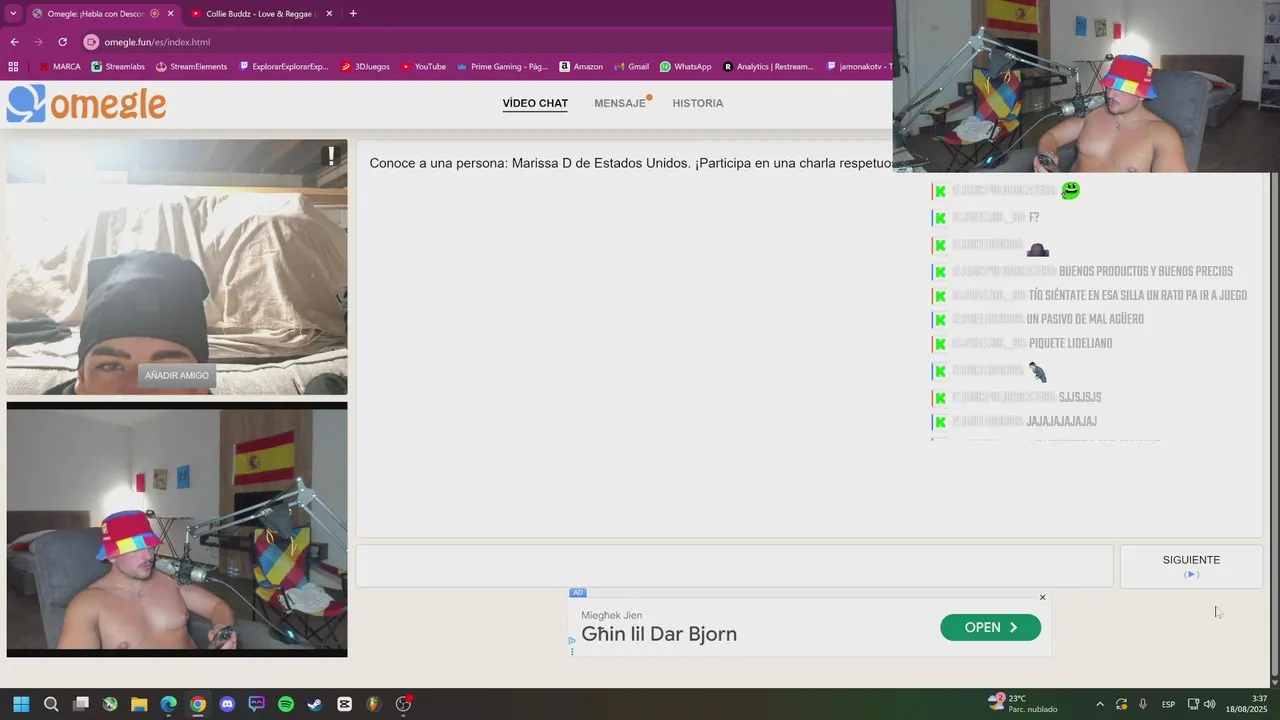
Task: Click the Omegle logo
Action: pyautogui.click(x=86, y=103)
